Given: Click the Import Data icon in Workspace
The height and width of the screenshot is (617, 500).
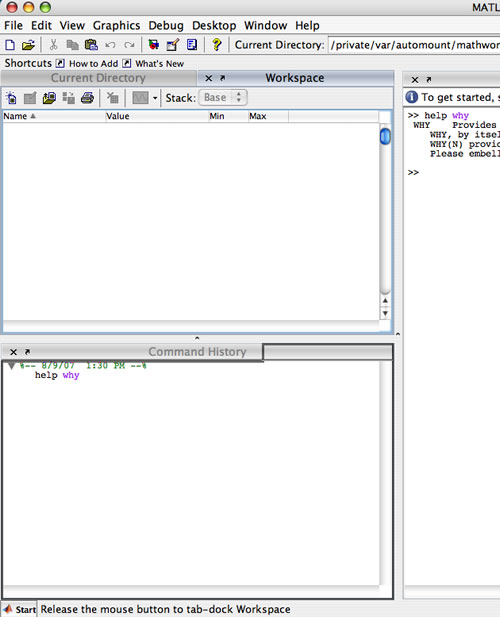Looking at the screenshot, I should 49,98.
